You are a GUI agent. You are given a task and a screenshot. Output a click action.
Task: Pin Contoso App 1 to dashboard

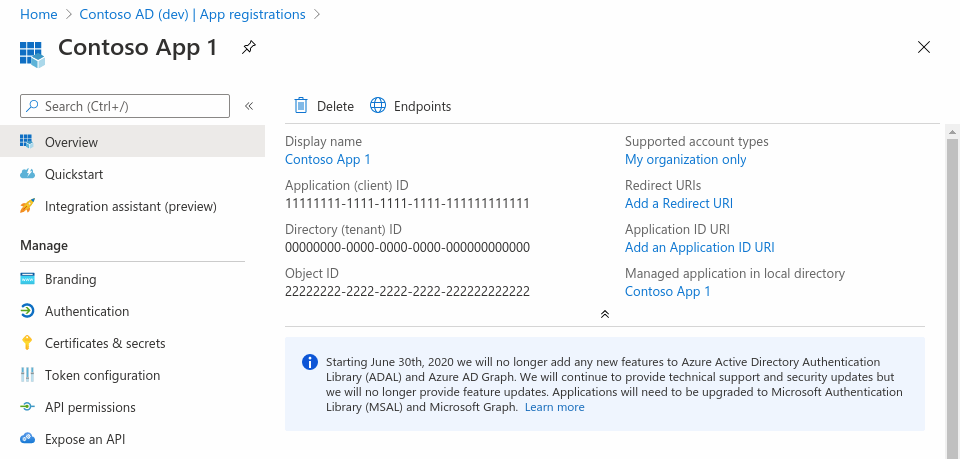[248, 47]
